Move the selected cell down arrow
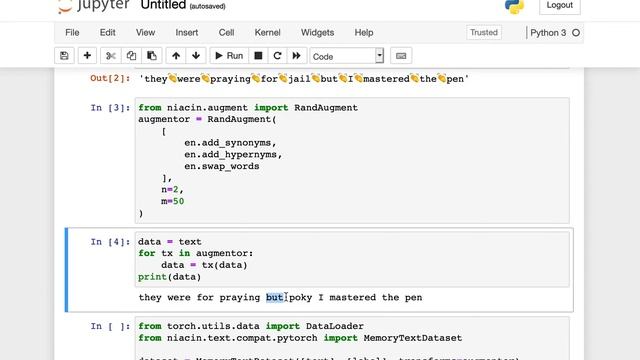 [x=196, y=56]
